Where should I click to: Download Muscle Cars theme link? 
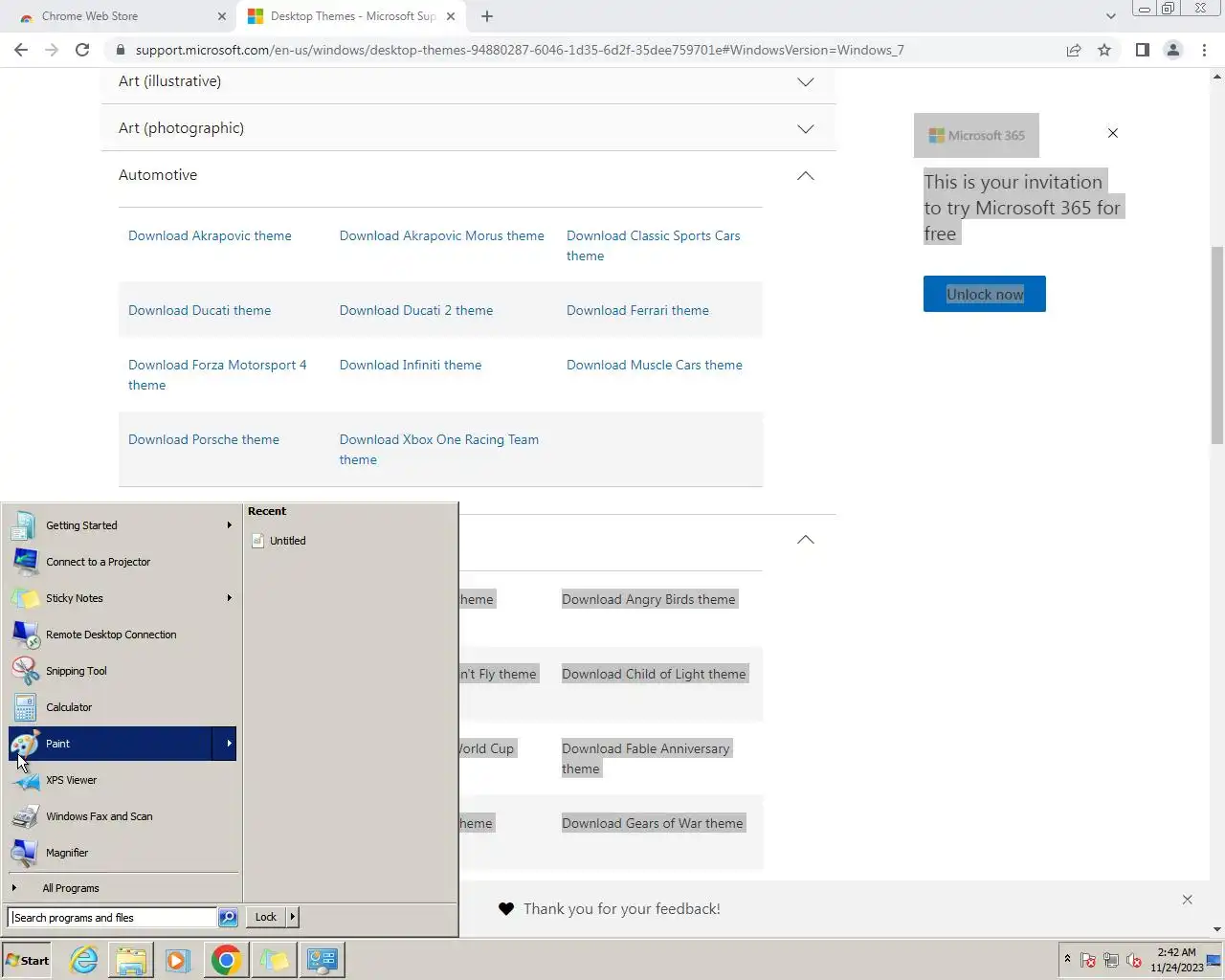click(x=655, y=365)
